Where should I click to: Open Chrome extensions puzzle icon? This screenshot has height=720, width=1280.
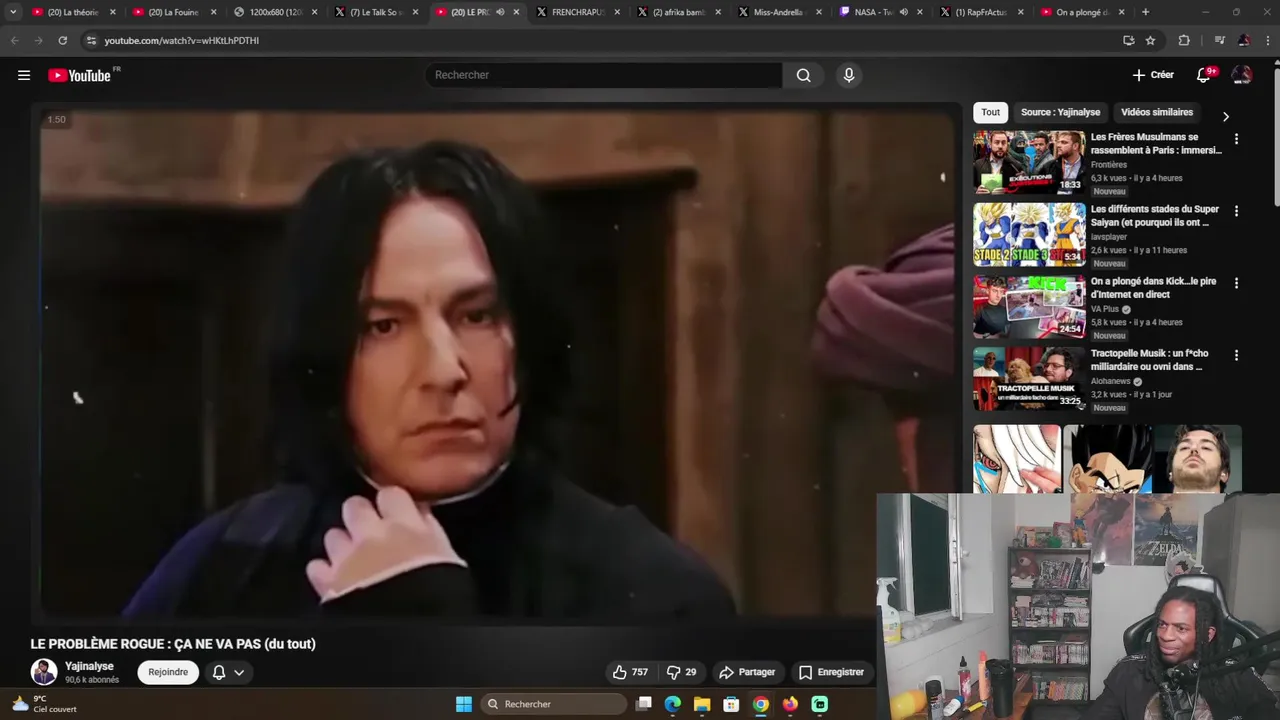(x=1184, y=40)
